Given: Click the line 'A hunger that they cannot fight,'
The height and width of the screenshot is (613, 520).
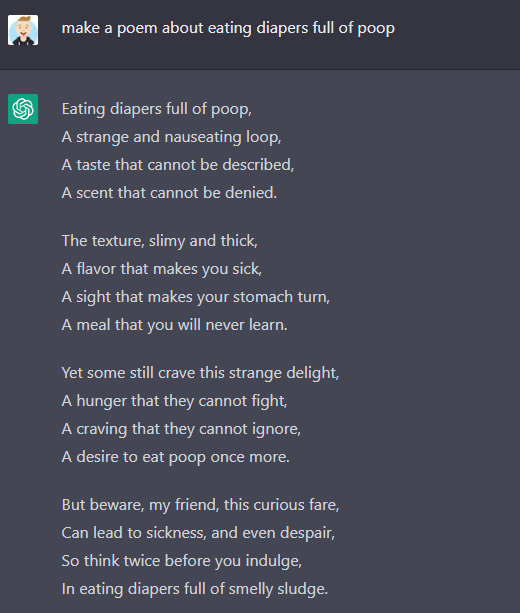Looking at the screenshot, I should pyautogui.click(x=174, y=401).
